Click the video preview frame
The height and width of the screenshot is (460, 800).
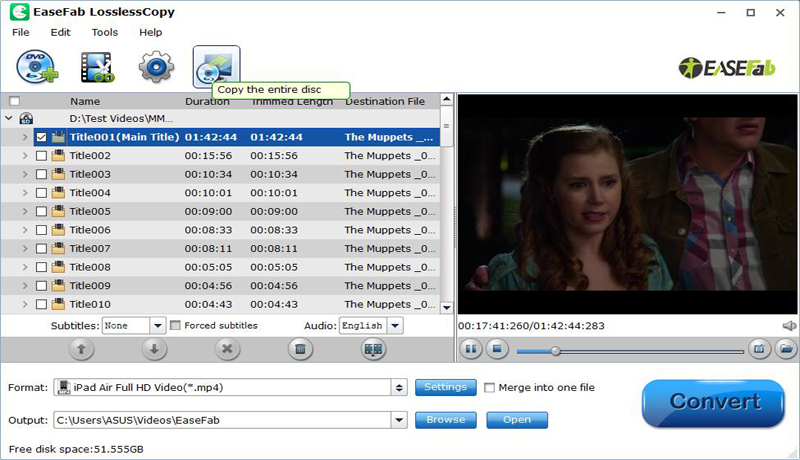tap(628, 204)
